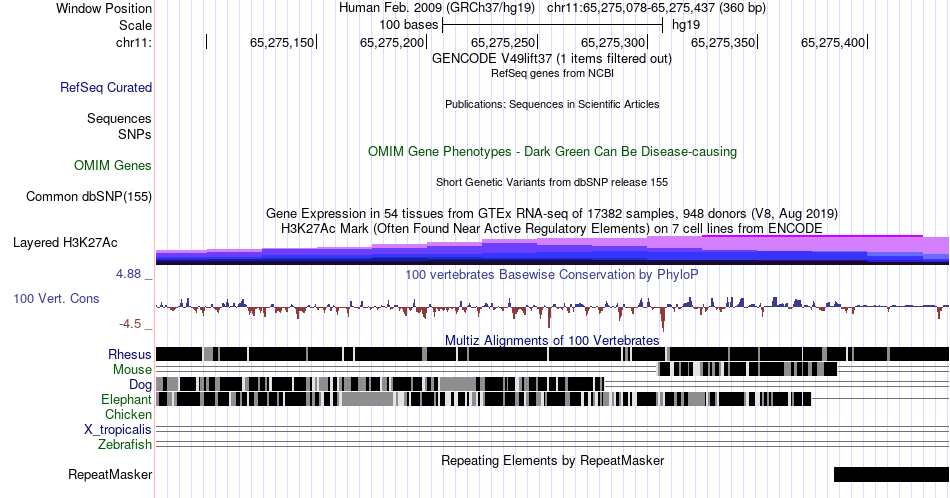Viewport: 950px width, 498px height.
Task: Click the 65,275,250 ruler position
Action: coord(503,42)
